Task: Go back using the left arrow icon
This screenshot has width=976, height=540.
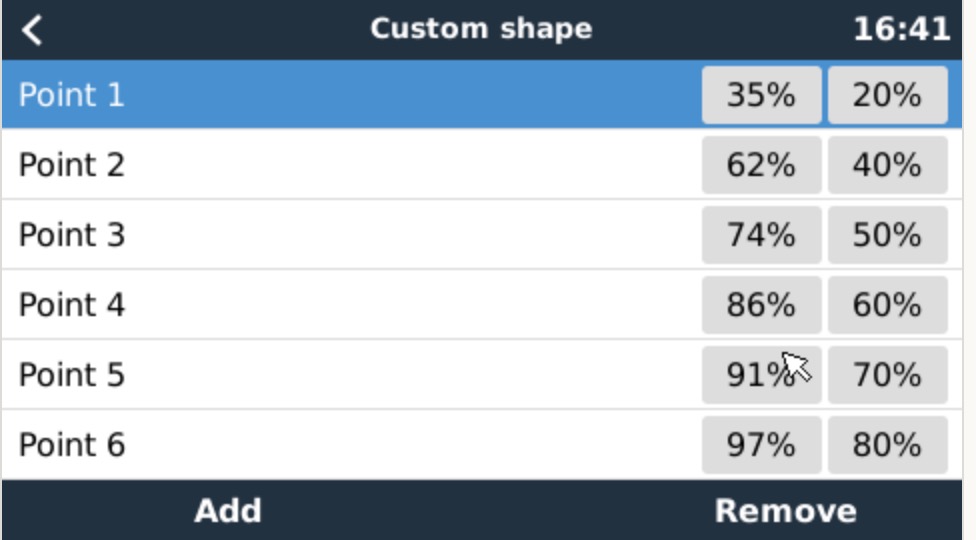Action: pyautogui.click(x=32, y=30)
